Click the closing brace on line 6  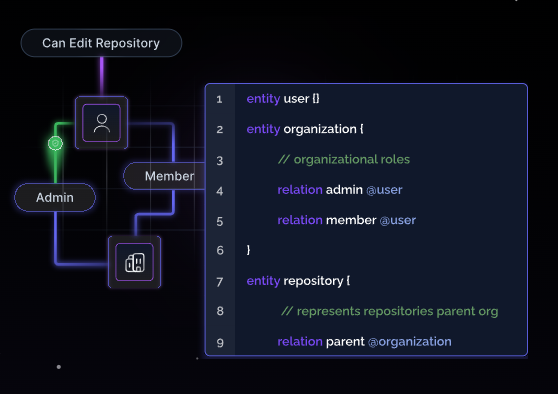pyautogui.click(x=248, y=250)
